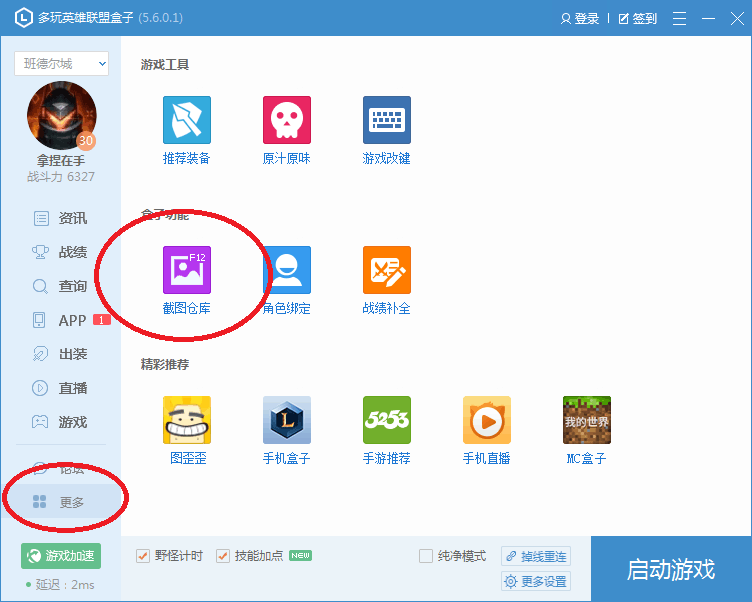Minimize the window

pyautogui.click(x=708, y=18)
